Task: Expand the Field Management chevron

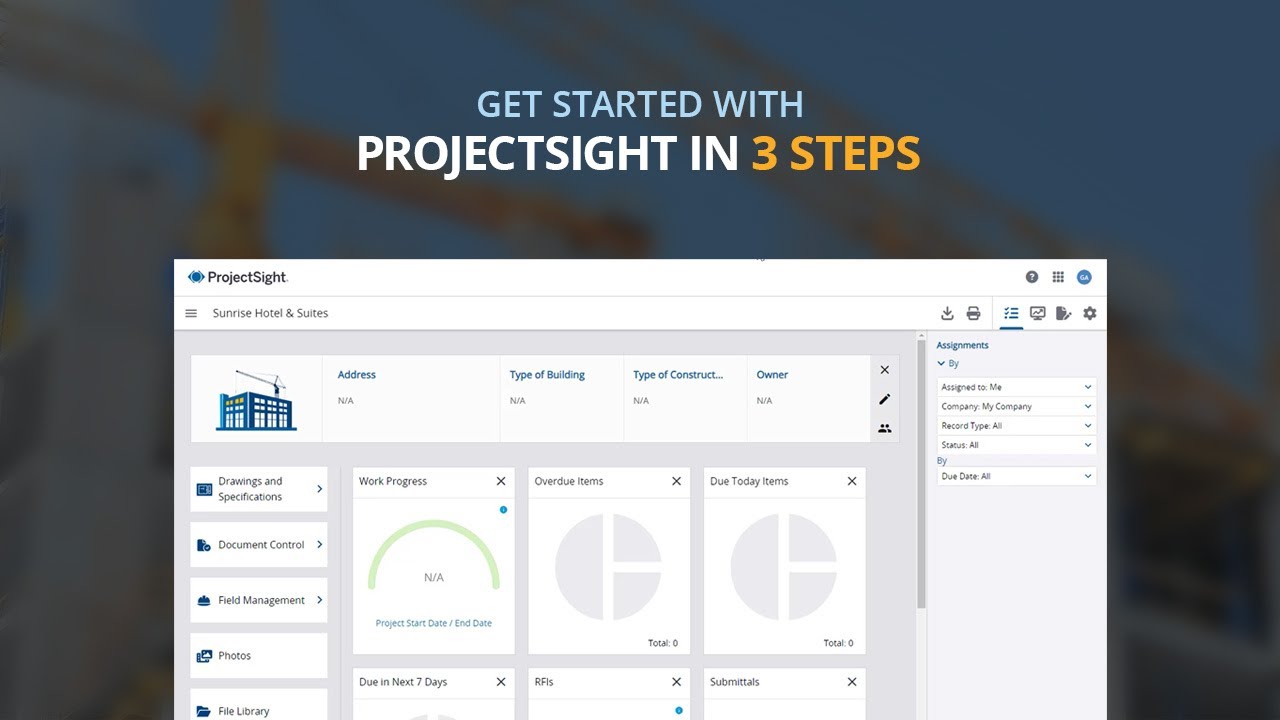Action: 319,600
